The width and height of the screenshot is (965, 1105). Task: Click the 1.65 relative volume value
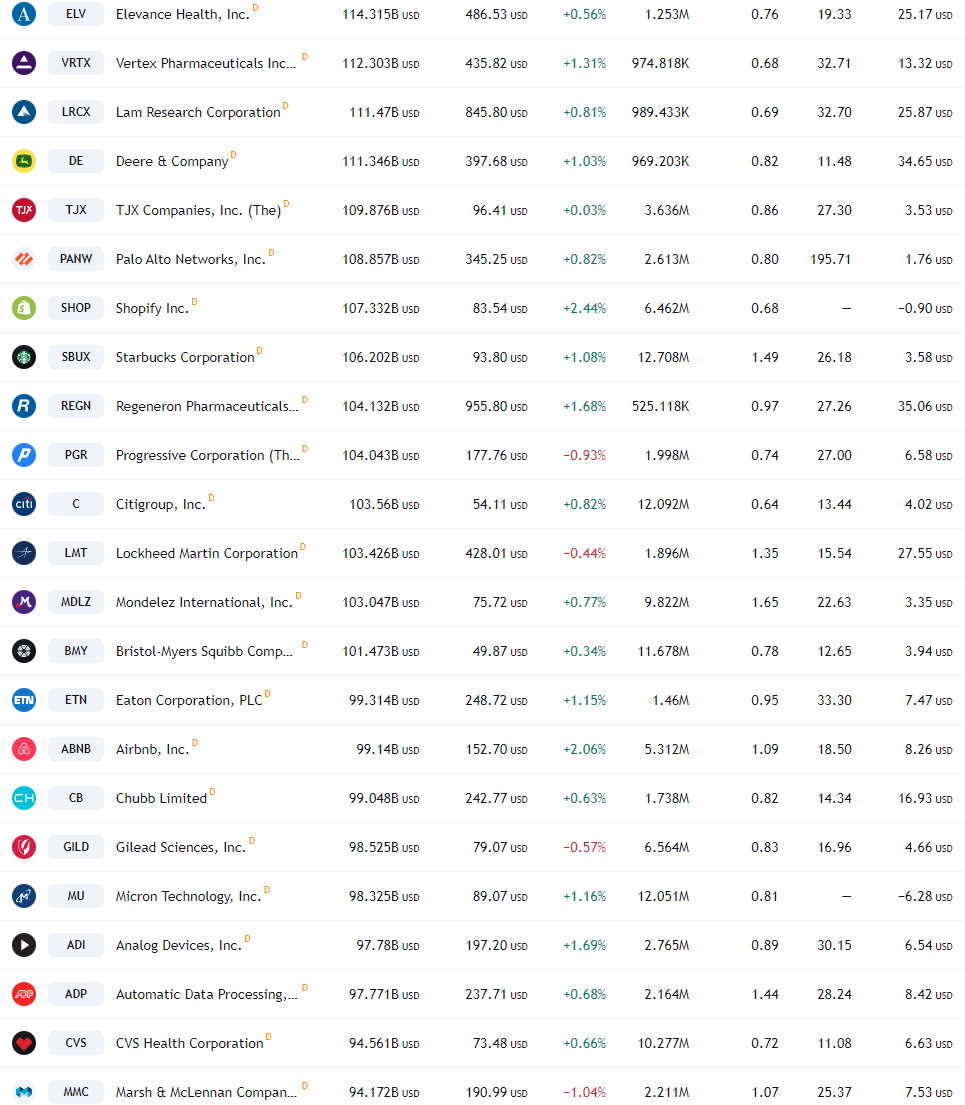pos(765,603)
